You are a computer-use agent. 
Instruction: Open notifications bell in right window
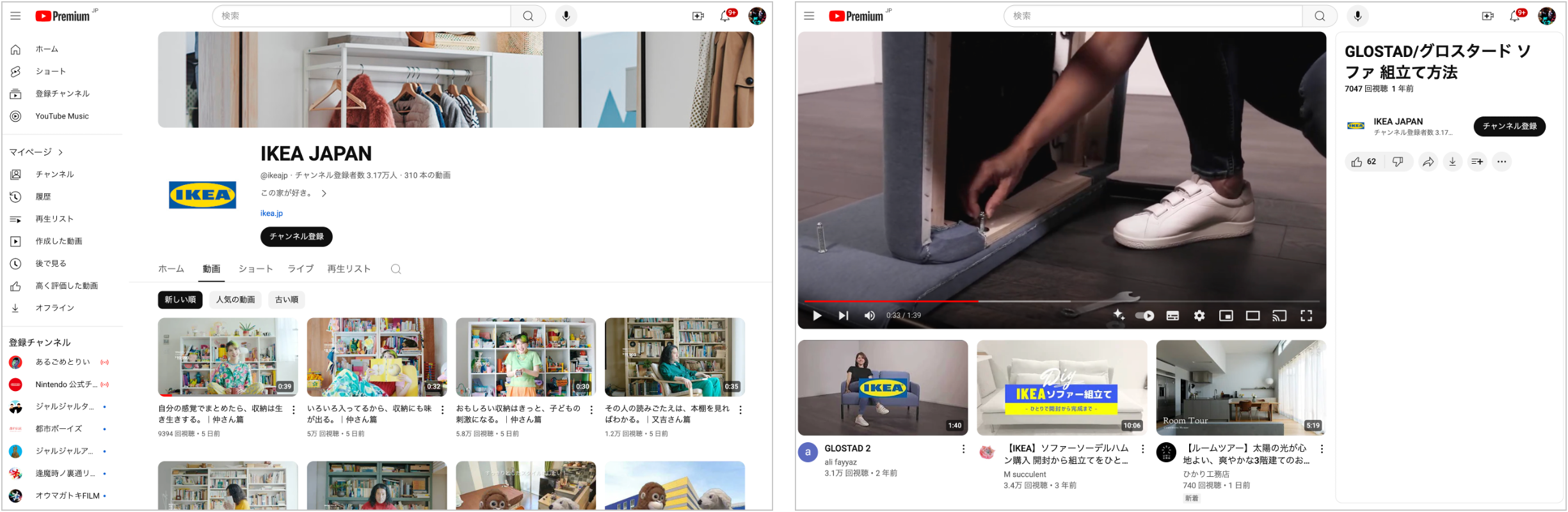[1515, 16]
